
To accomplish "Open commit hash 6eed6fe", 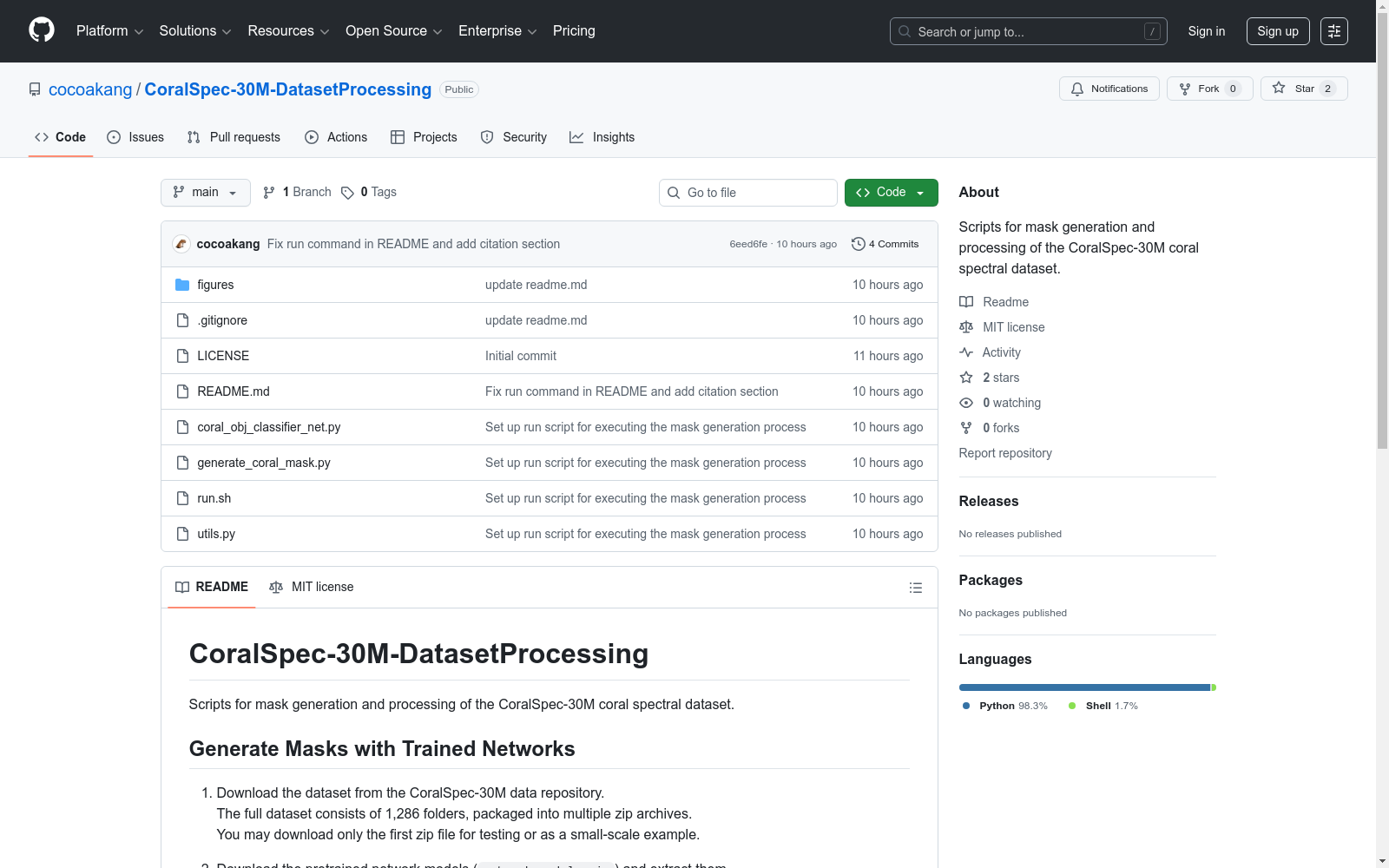I will pos(748,244).
